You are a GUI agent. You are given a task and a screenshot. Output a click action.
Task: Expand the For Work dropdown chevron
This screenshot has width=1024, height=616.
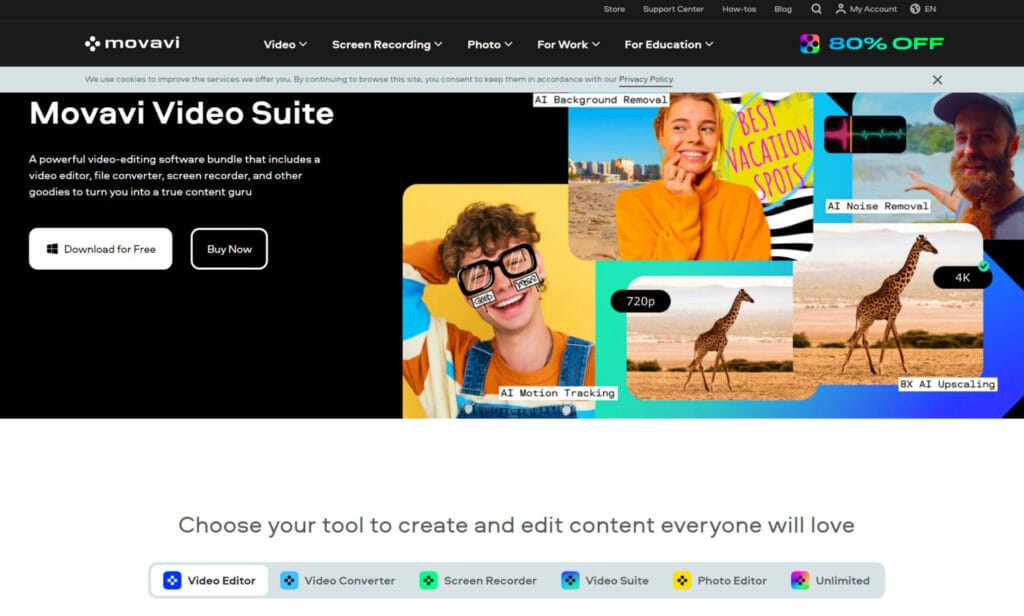pos(596,44)
